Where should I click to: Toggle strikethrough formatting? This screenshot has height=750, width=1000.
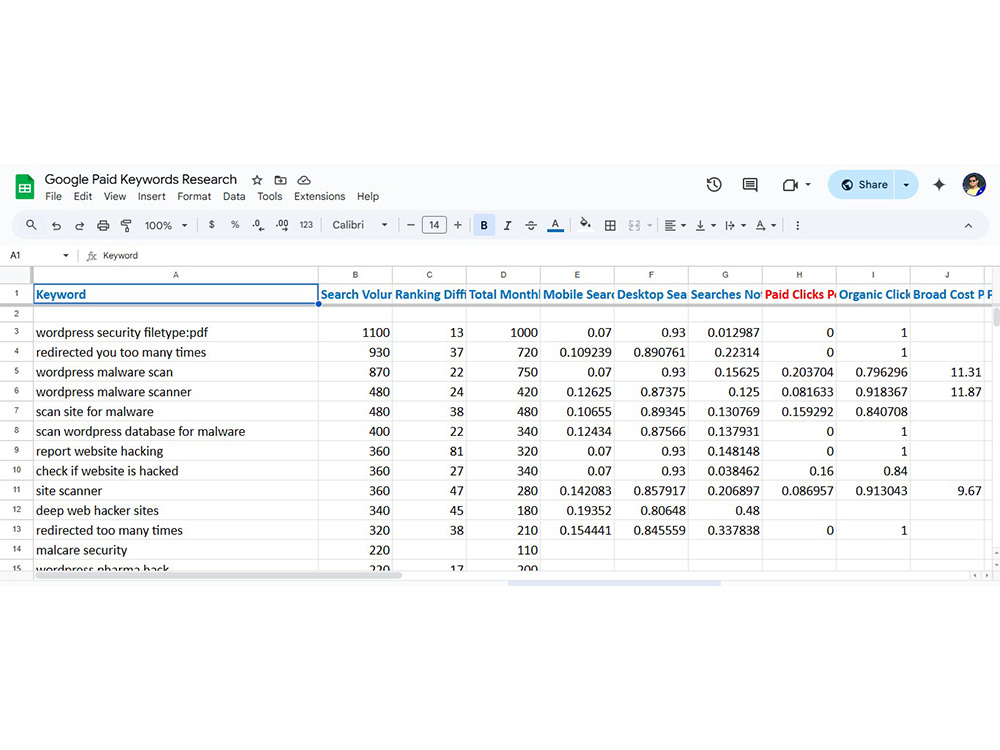coord(531,225)
